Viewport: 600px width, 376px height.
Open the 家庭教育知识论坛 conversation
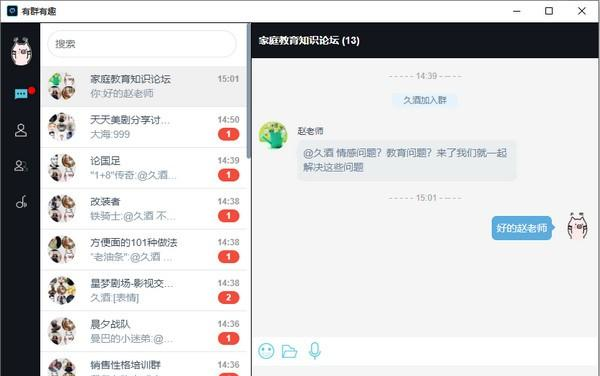point(143,86)
